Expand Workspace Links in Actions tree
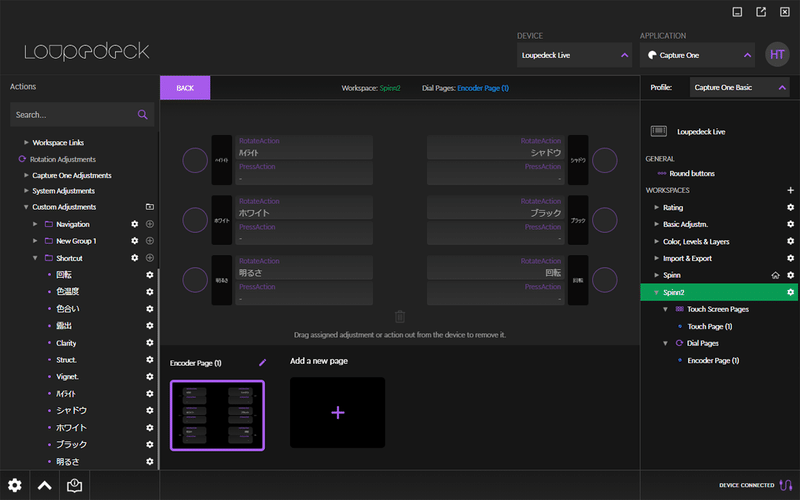800x500 pixels. [x=26, y=143]
